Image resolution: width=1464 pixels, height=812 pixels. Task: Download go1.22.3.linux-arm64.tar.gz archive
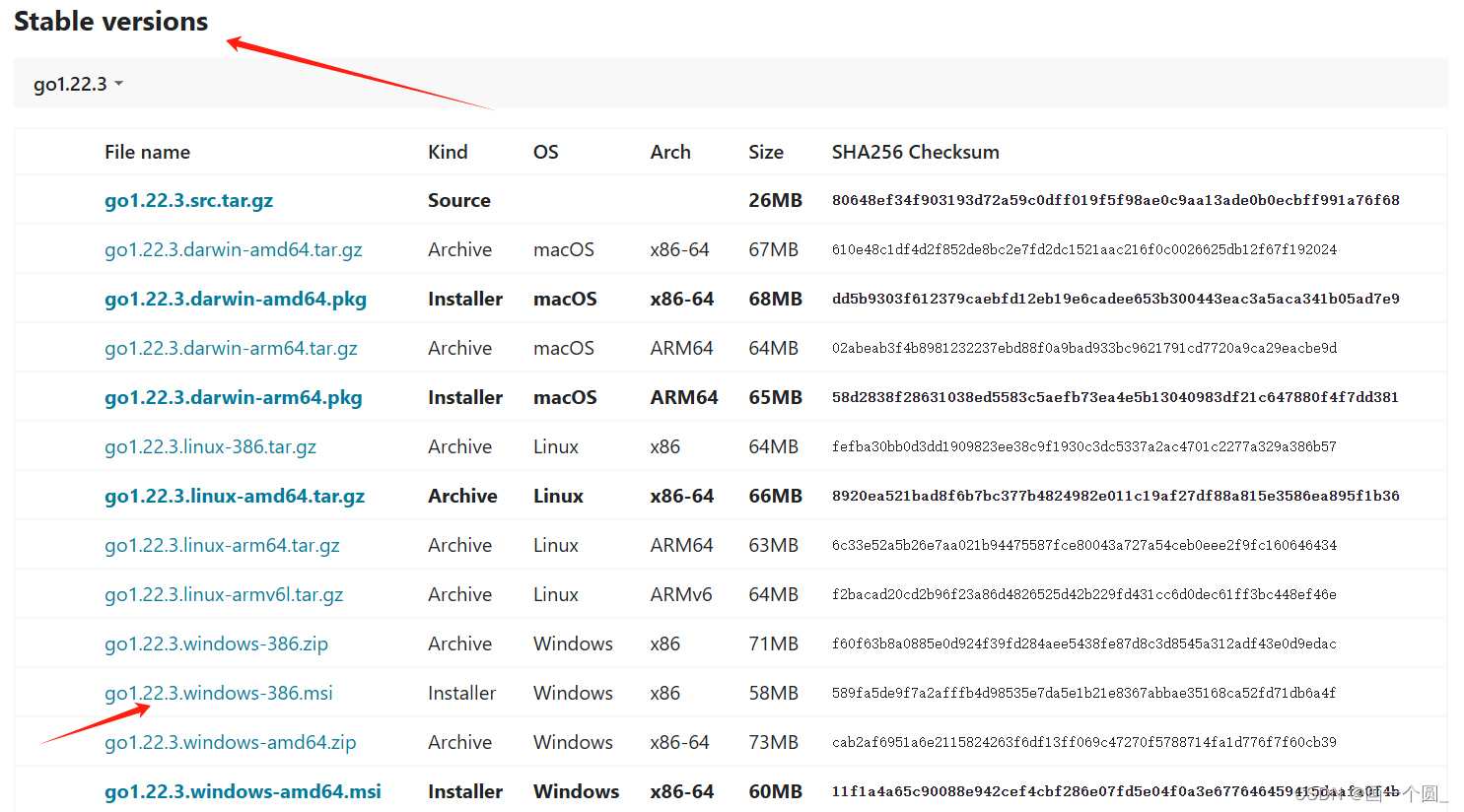(222, 545)
